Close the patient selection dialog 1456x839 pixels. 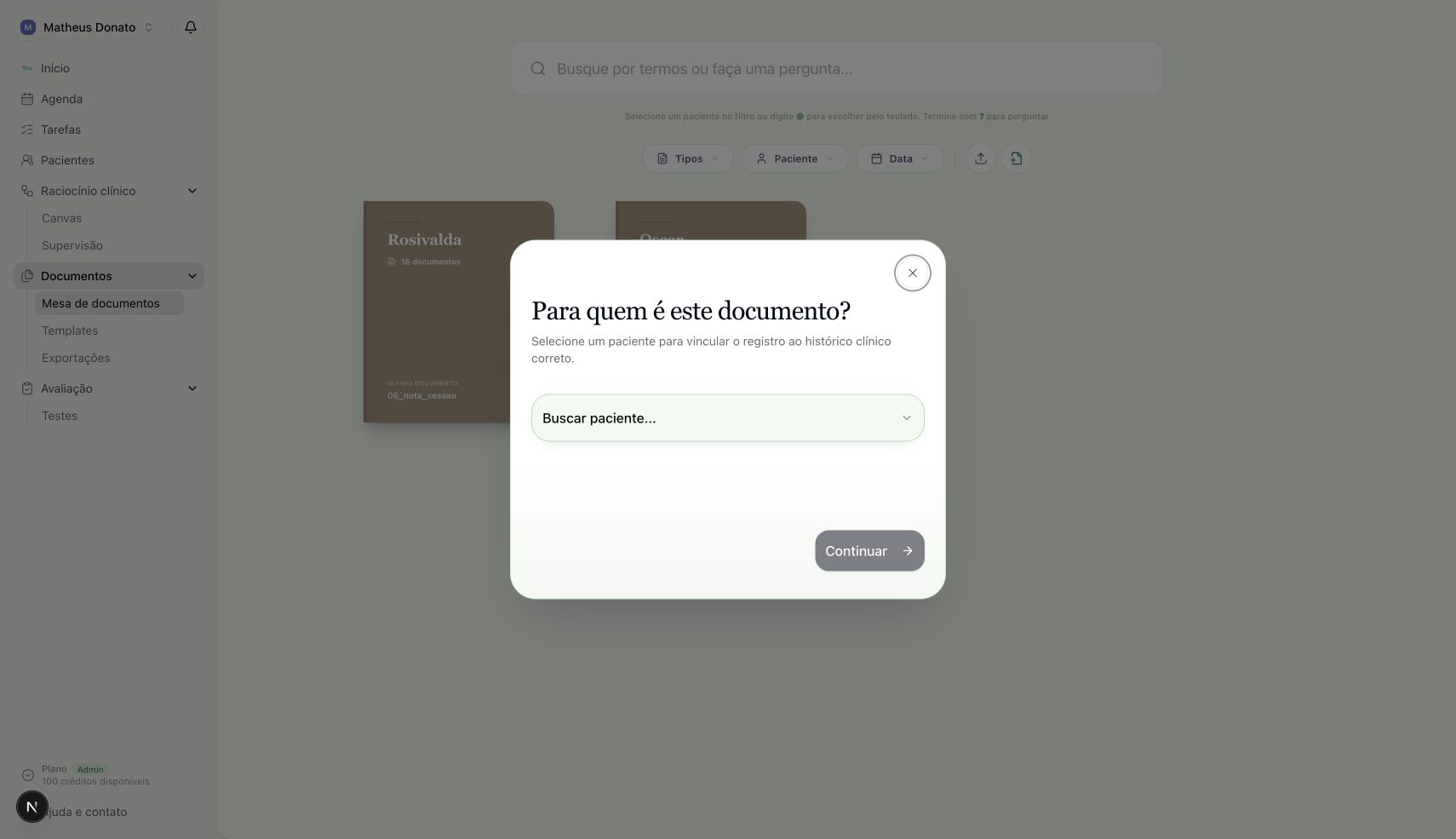[912, 273]
